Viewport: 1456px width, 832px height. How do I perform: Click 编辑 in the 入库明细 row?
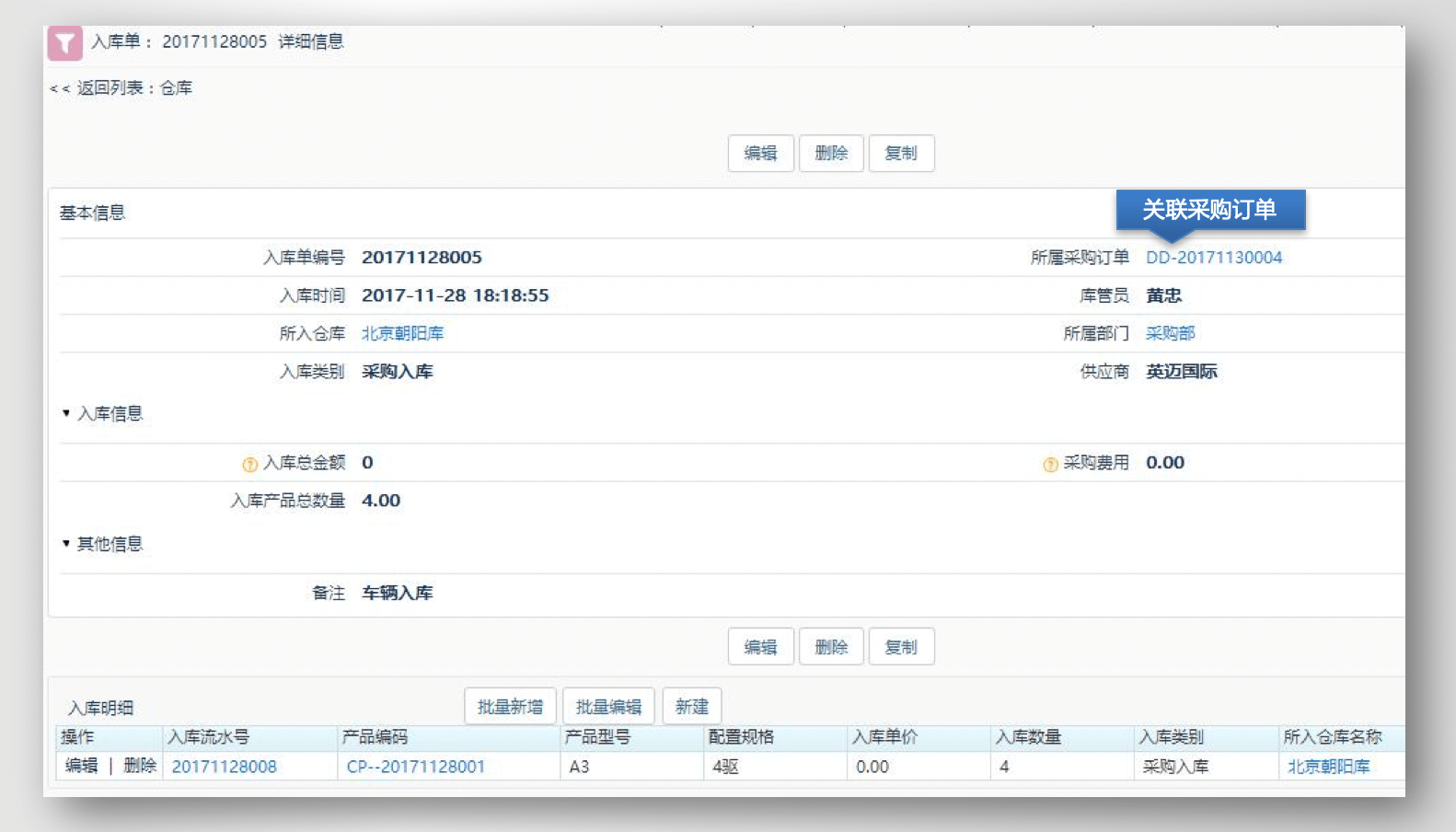82,766
